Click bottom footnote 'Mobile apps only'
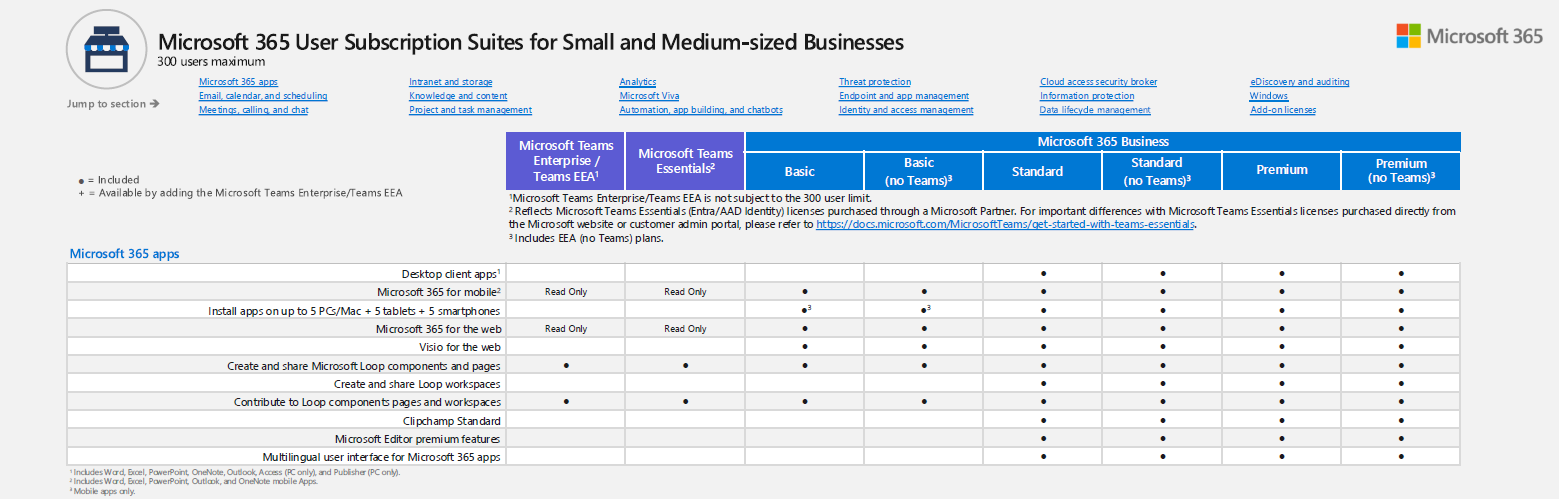 [101, 491]
